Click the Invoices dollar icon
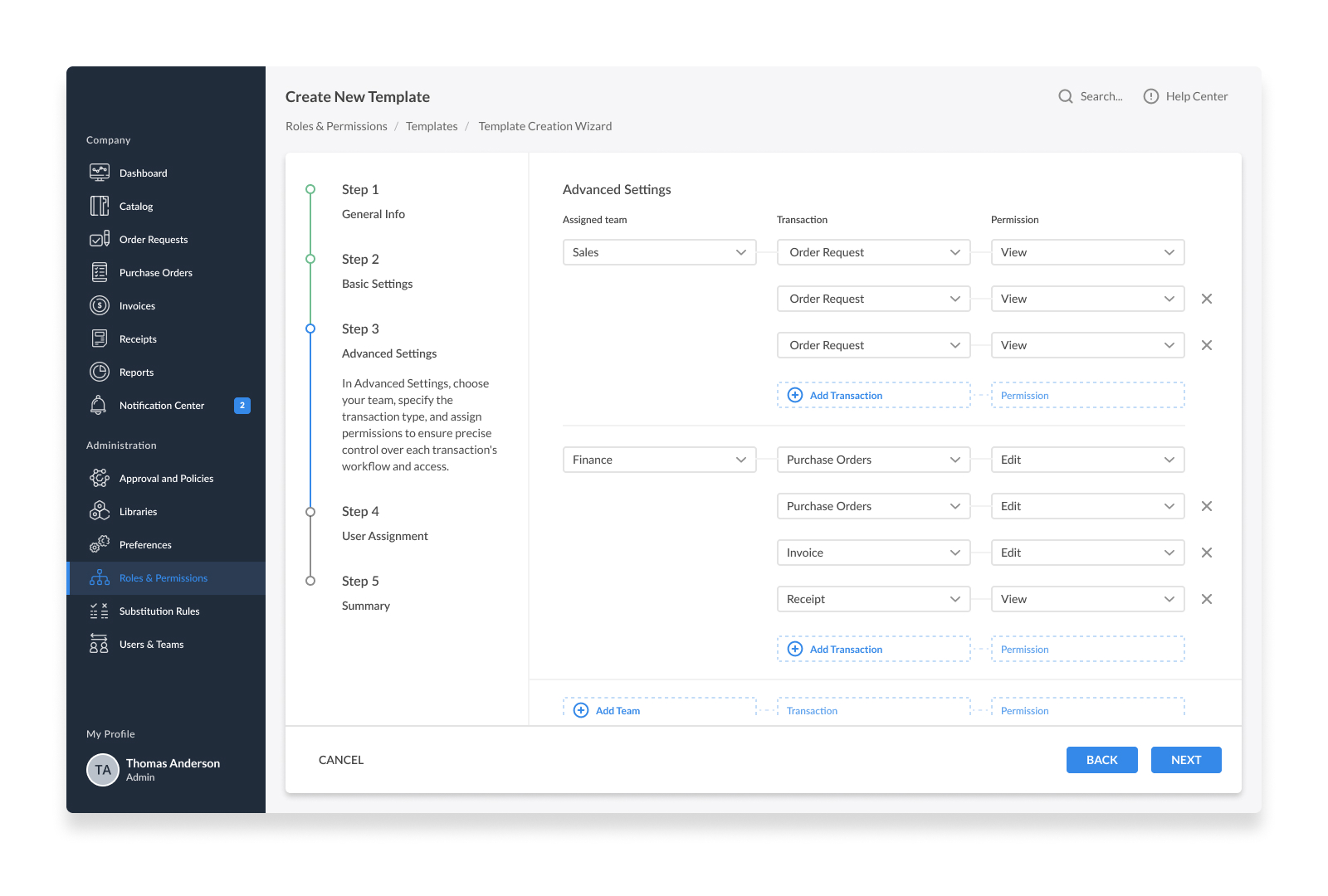Viewport: 1328px width, 896px height. (x=100, y=305)
